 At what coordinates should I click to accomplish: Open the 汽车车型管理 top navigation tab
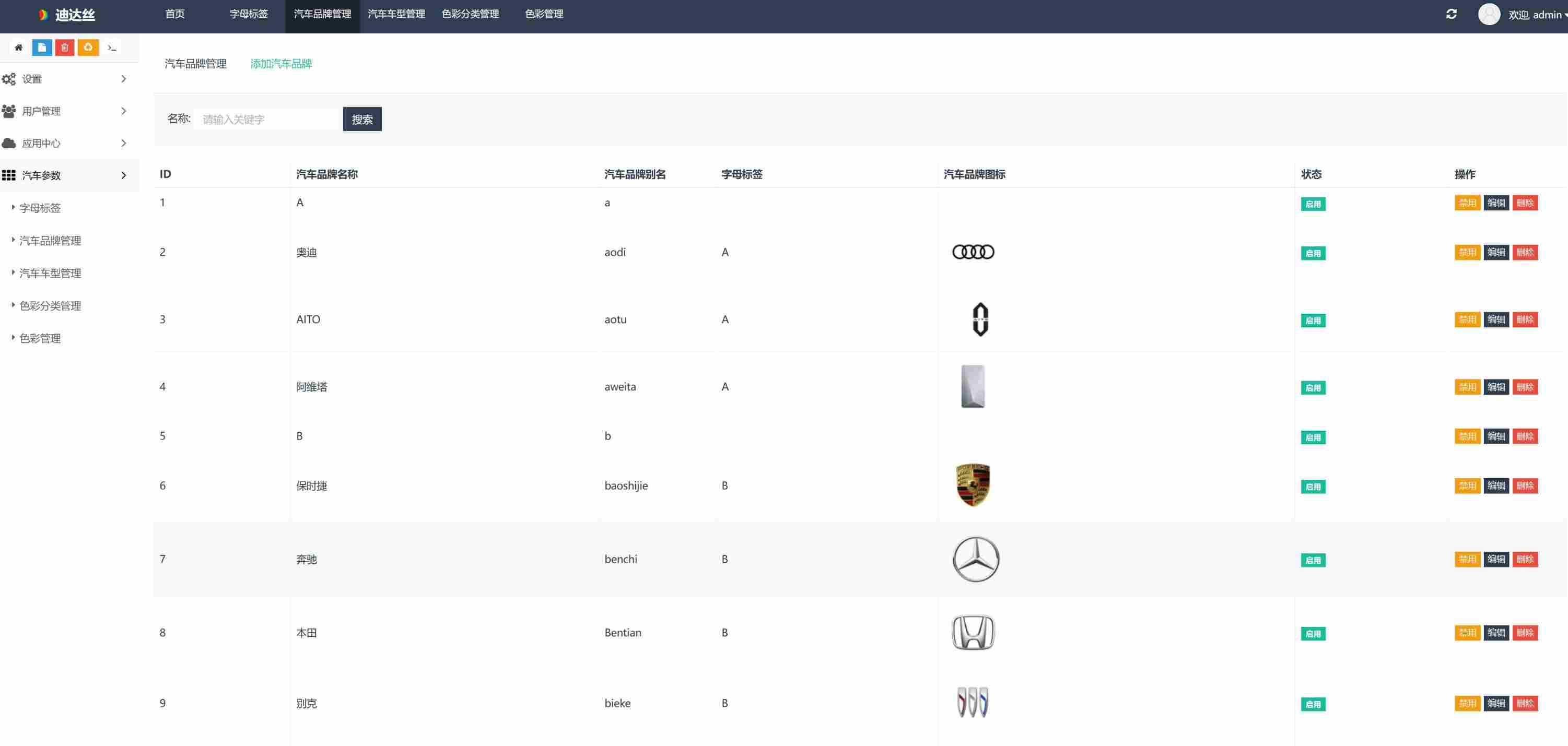(x=396, y=14)
